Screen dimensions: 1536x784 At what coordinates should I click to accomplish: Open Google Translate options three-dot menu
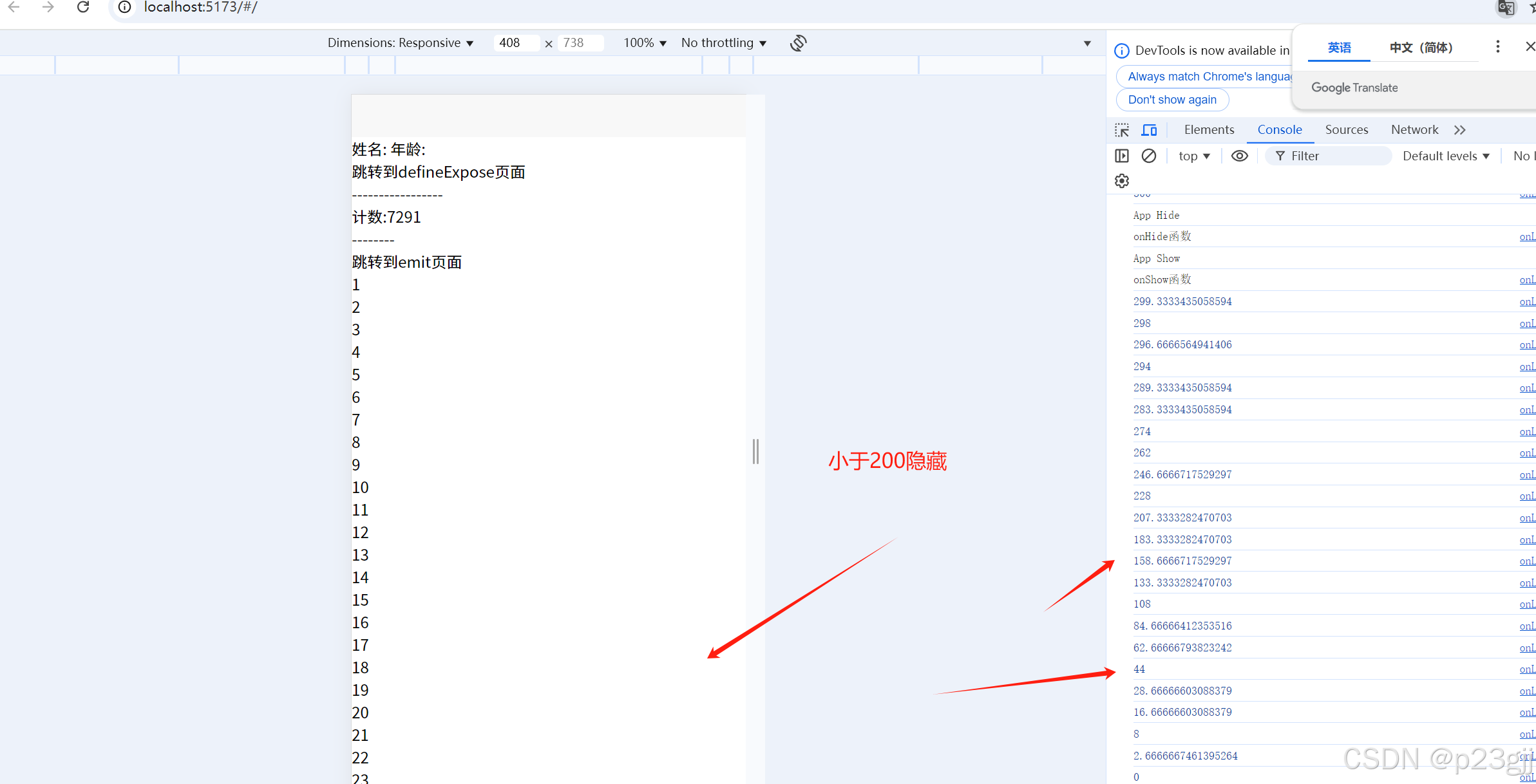(x=1497, y=47)
